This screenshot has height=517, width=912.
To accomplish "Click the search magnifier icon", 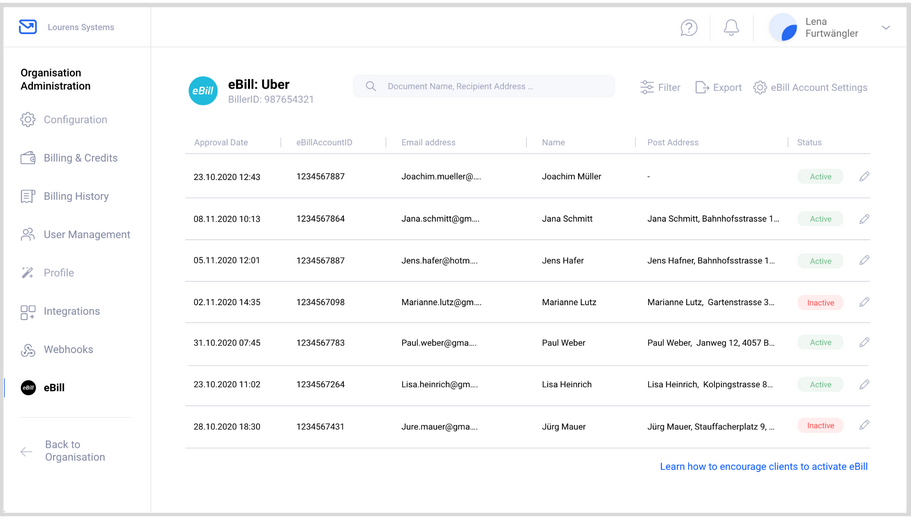I will coord(370,86).
